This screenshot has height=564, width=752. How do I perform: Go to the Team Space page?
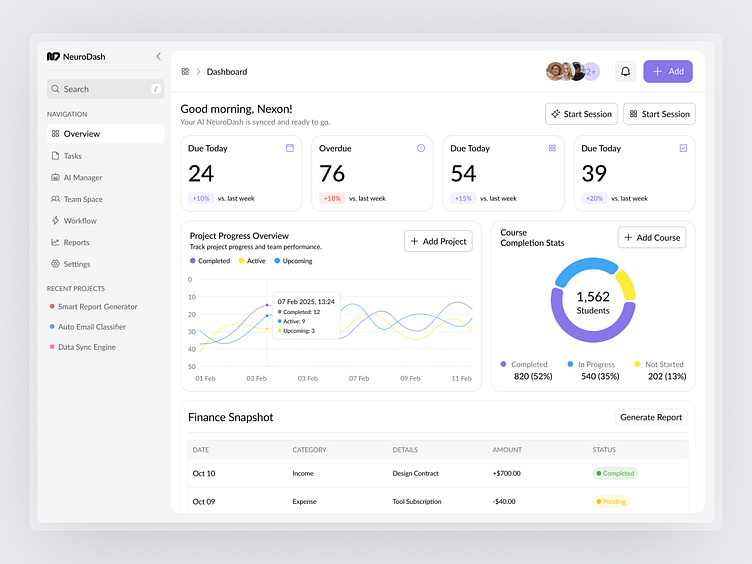[82, 199]
